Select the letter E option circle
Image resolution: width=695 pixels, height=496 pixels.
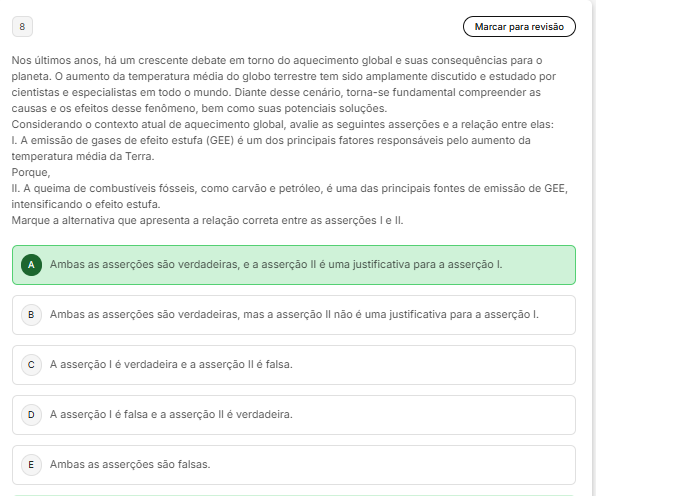coord(31,464)
